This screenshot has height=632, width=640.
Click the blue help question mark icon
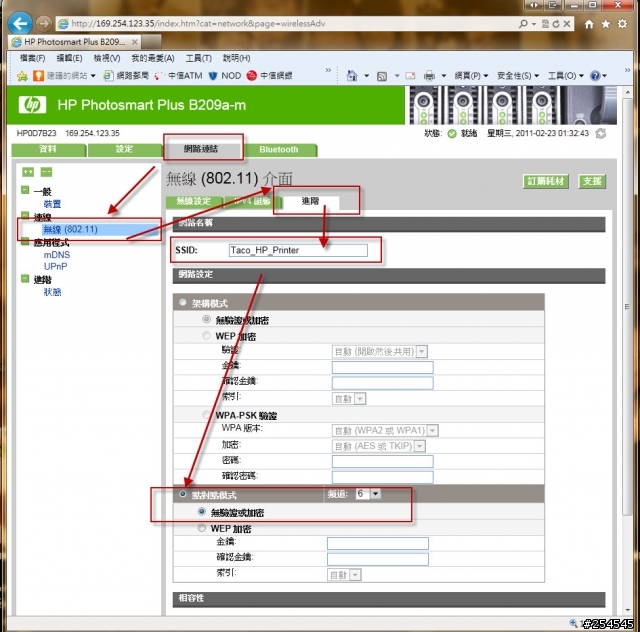click(595, 76)
